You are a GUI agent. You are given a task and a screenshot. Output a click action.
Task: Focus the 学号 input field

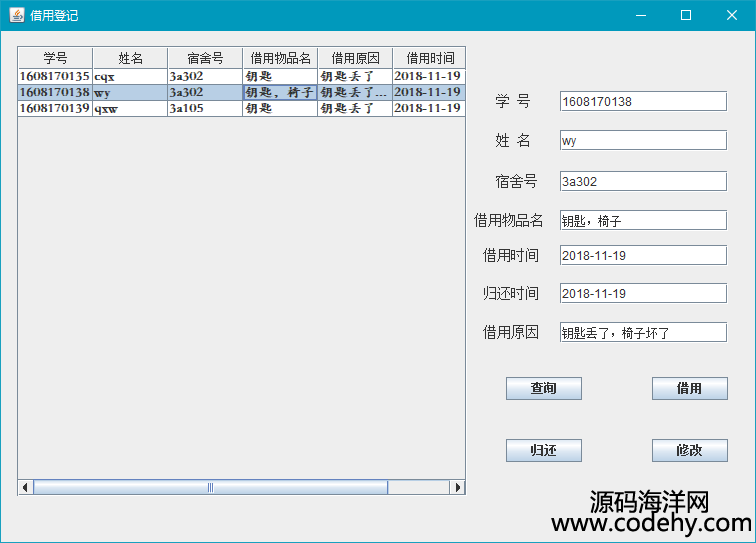click(x=643, y=101)
